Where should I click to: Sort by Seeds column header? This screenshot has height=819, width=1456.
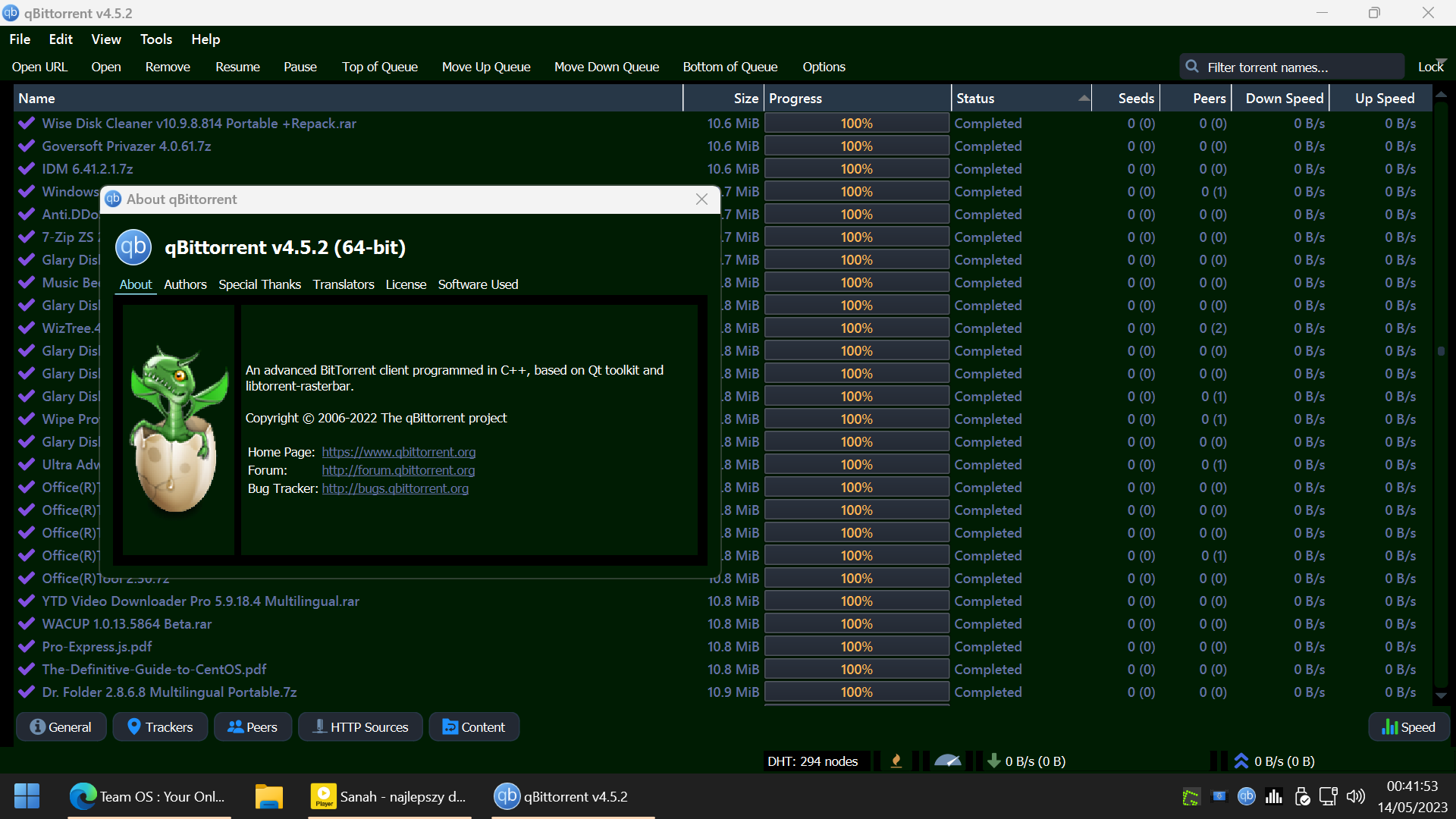tap(1126, 99)
